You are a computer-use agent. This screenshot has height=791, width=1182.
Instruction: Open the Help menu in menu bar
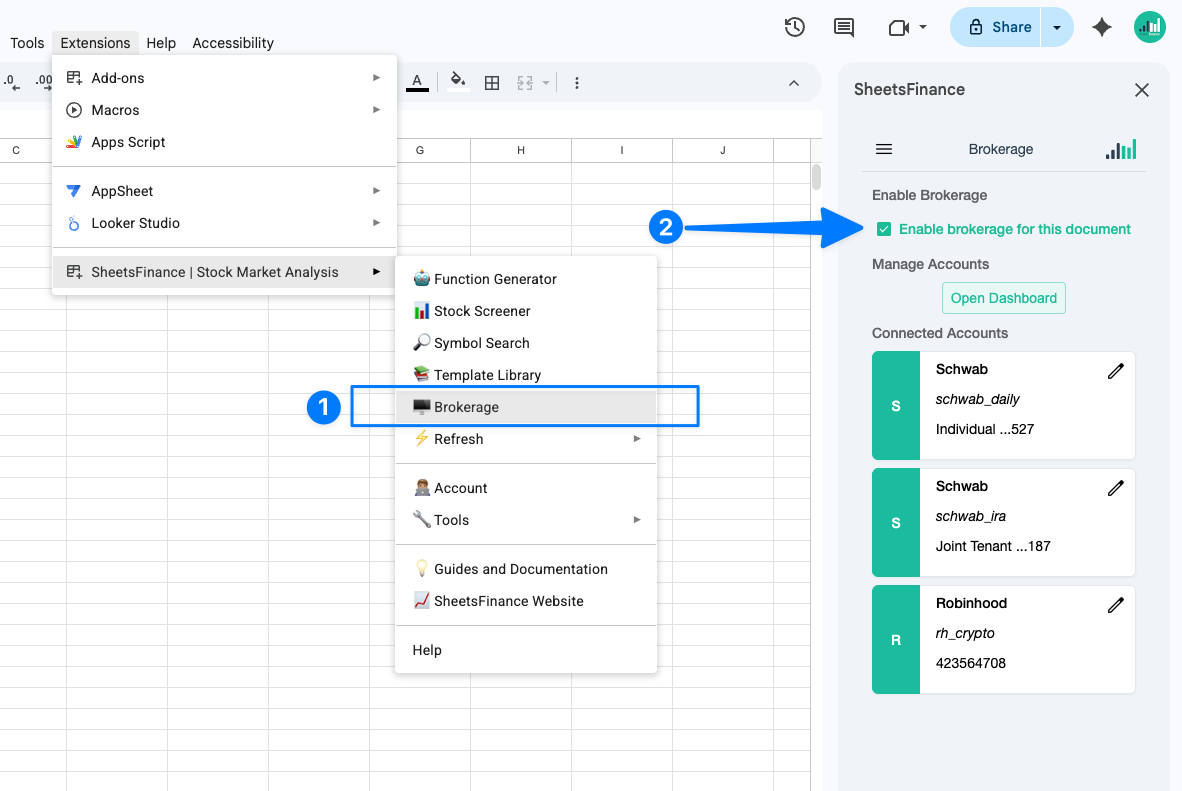coord(161,43)
